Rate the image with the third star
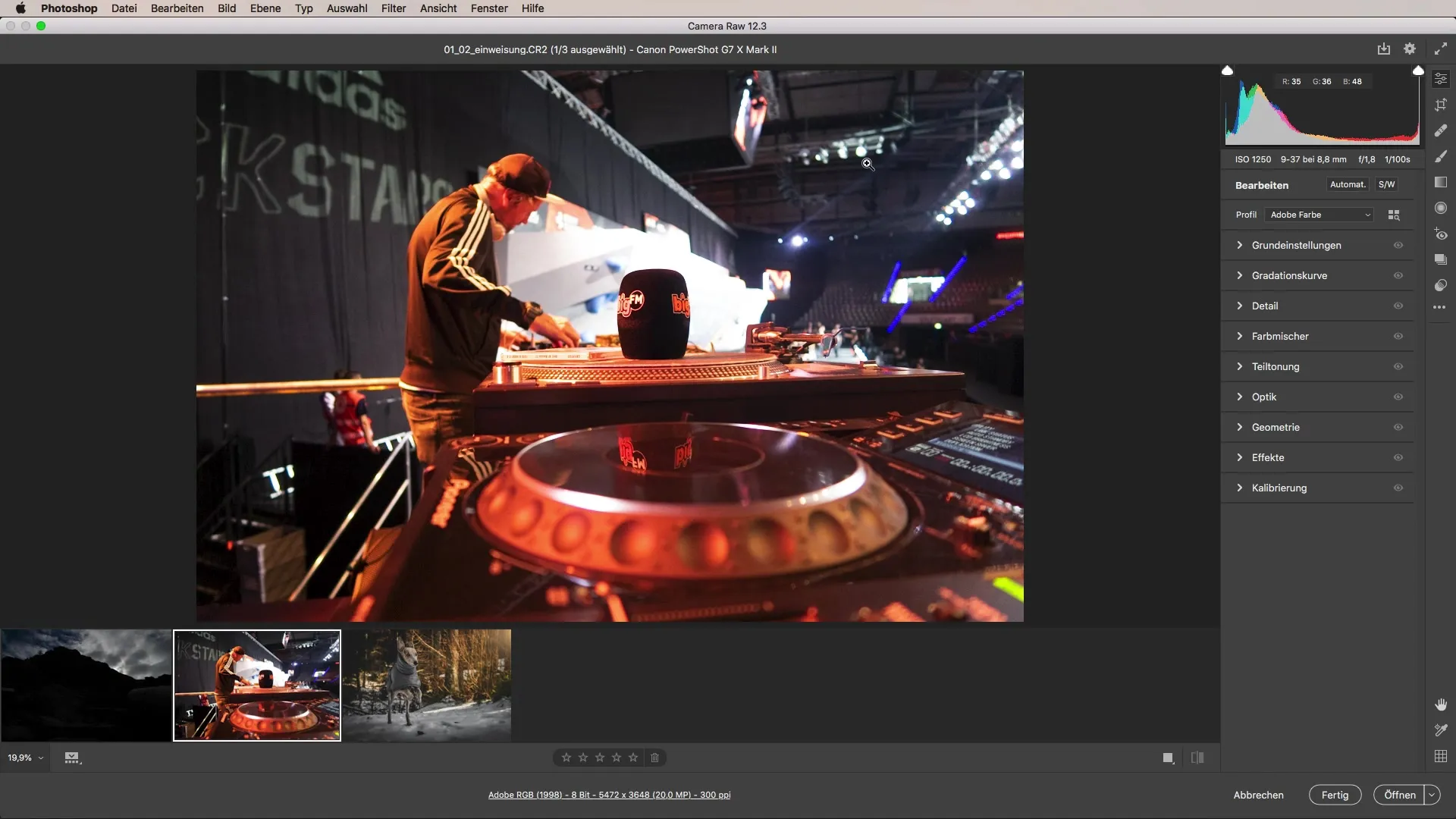Screen dimensions: 1456x819 pos(600,758)
